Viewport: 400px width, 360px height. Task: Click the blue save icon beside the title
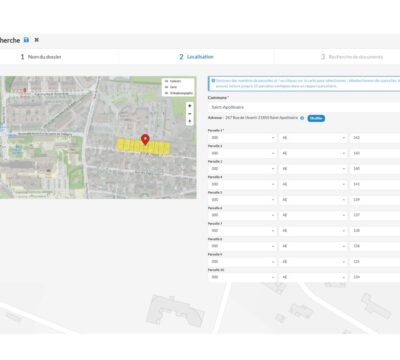26,40
